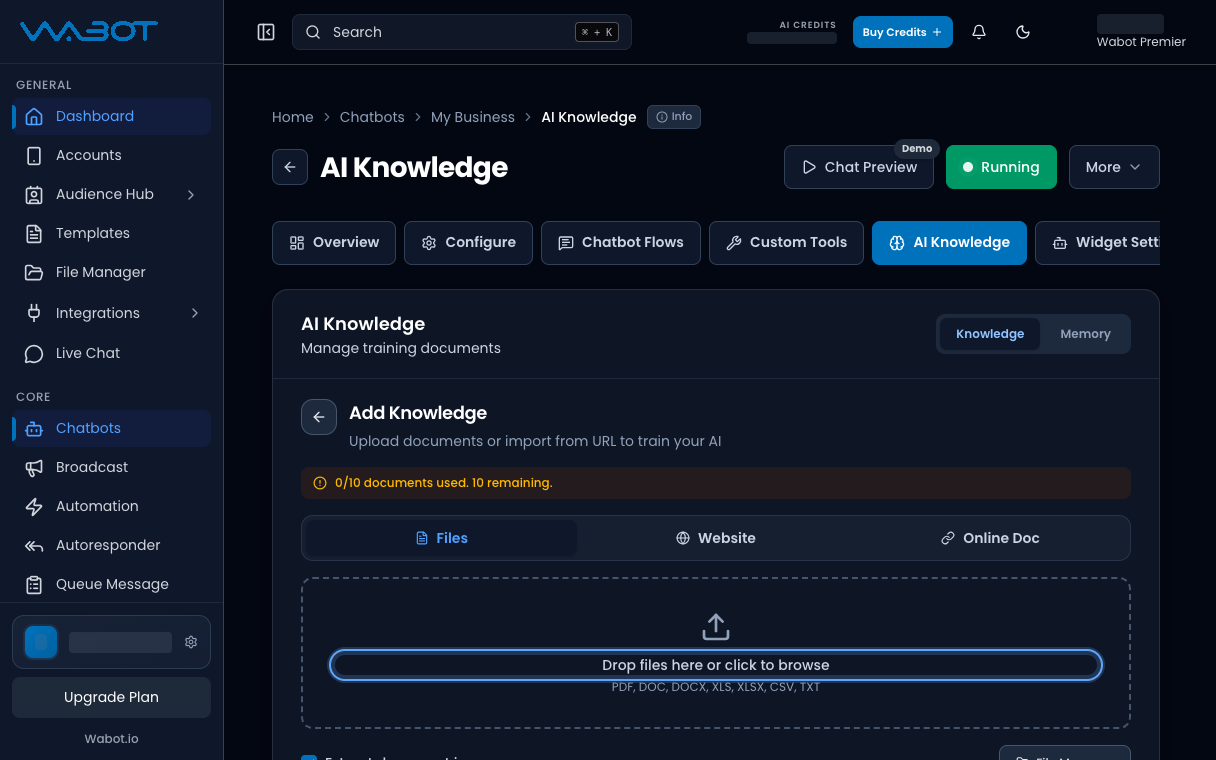Open File Manager folder icon in sidebar
This screenshot has width=1216, height=760.
(x=34, y=272)
